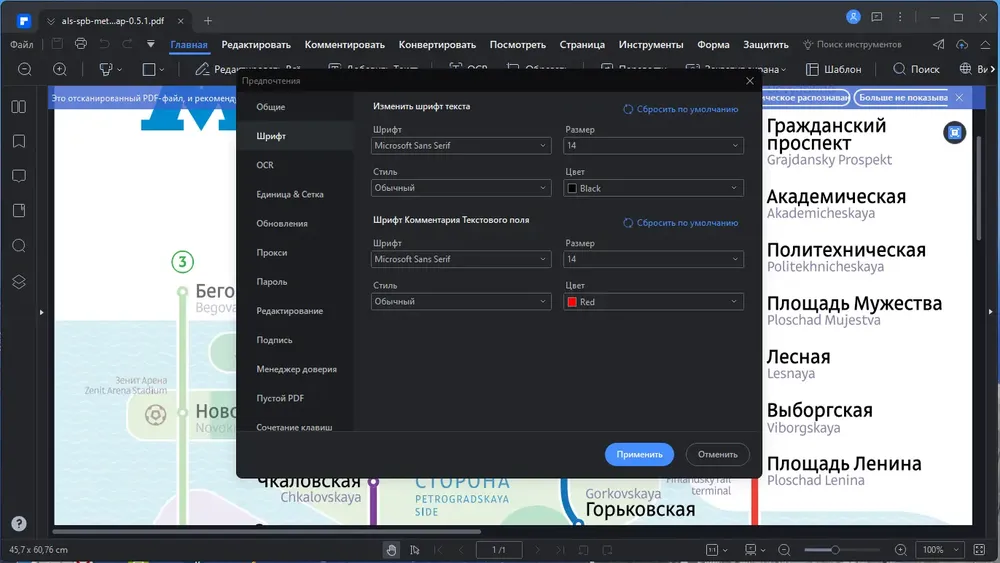The image size is (1000, 563).
Task: Expand the text font Microsoft Sans Serif dropdown
Action: tap(461, 145)
